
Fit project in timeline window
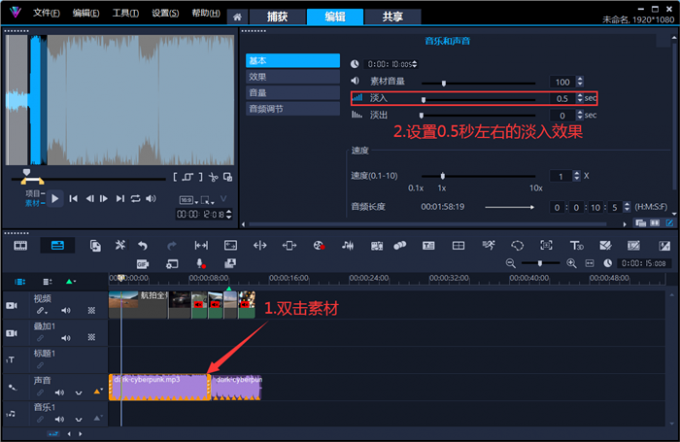(590, 263)
